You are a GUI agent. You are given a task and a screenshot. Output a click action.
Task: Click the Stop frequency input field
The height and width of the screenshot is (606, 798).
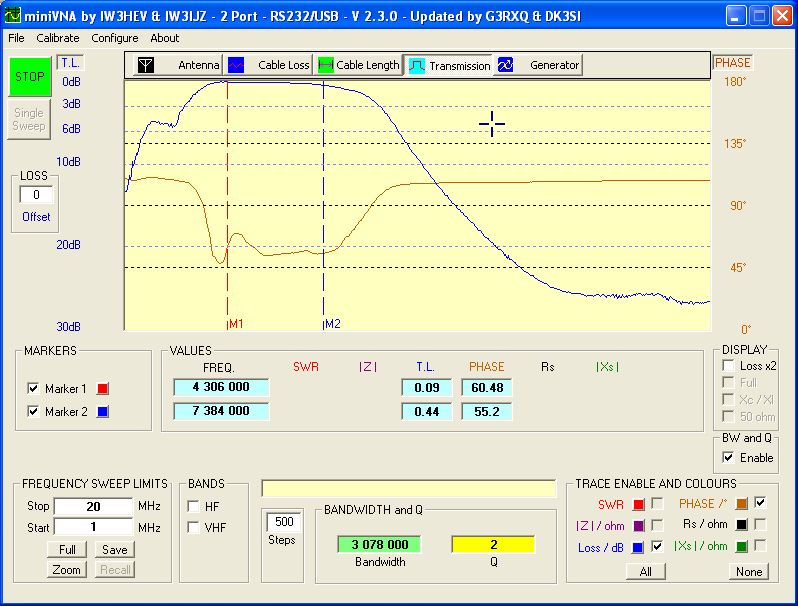pyautogui.click(x=92, y=506)
